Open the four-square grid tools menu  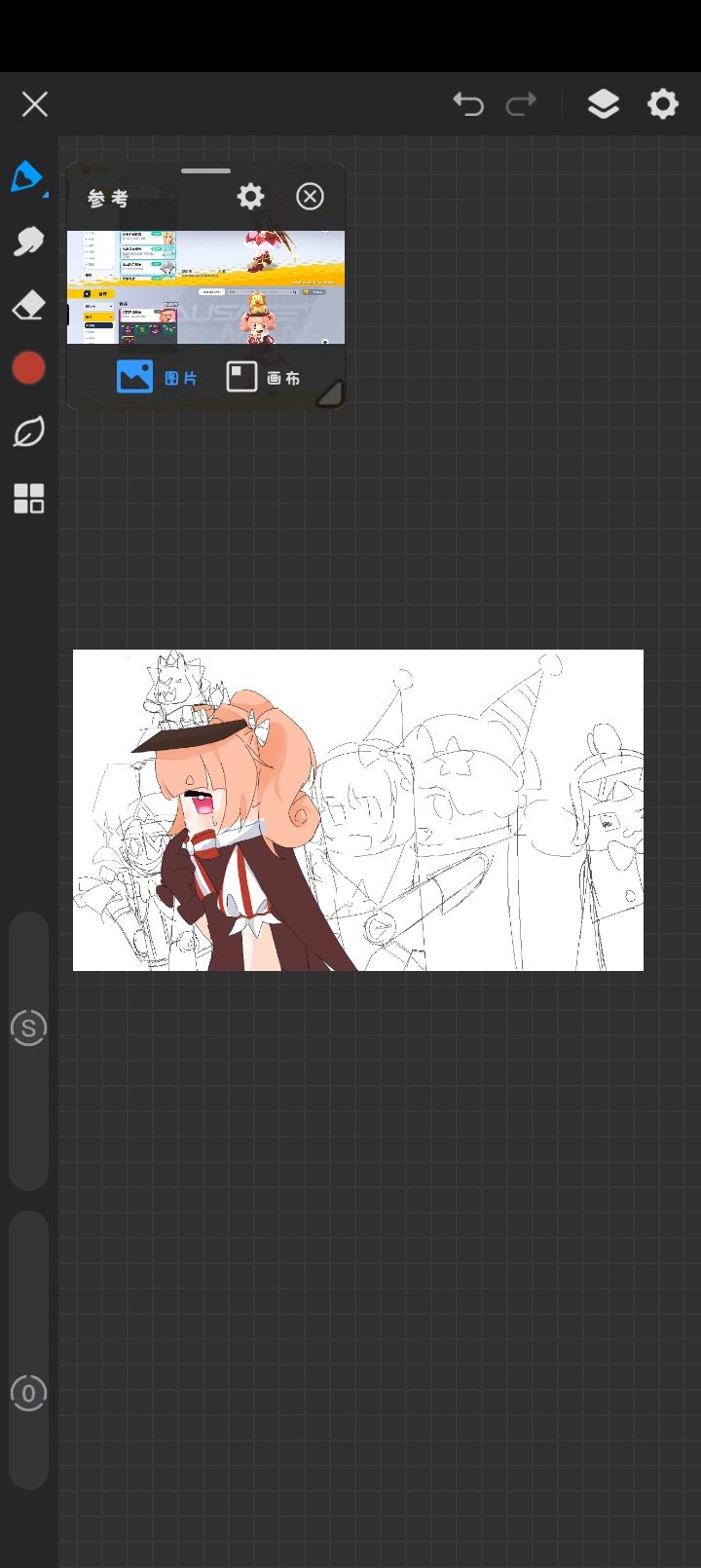[x=28, y=498]
